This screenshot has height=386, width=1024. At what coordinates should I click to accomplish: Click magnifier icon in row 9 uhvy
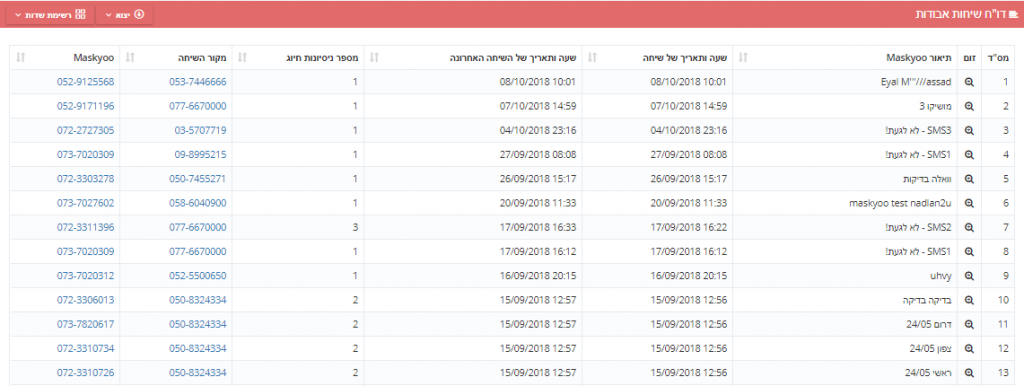click(x=969, y=276)
